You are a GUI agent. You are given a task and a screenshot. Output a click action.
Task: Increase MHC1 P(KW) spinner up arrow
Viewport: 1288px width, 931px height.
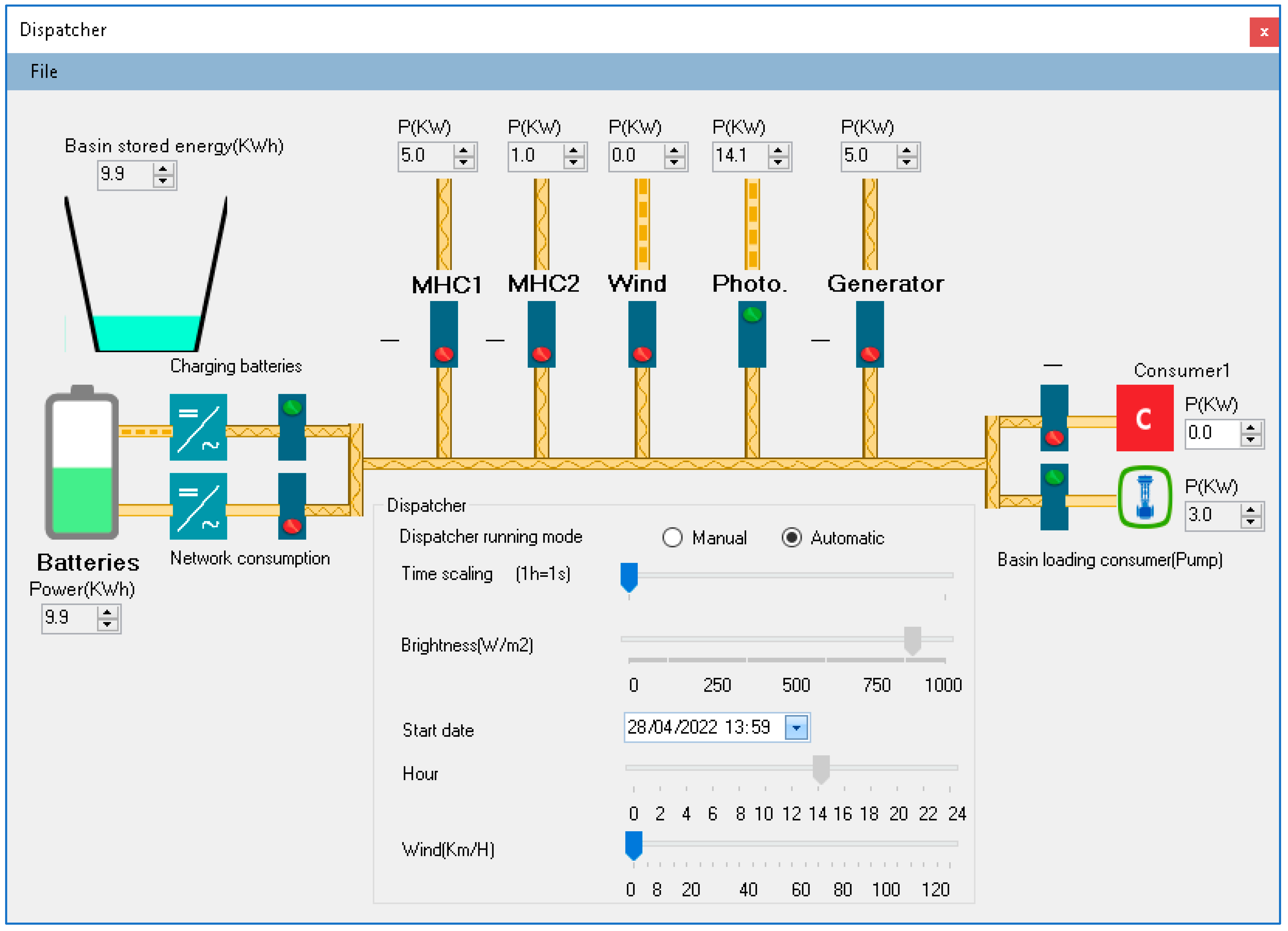click(x=463, y=150)
